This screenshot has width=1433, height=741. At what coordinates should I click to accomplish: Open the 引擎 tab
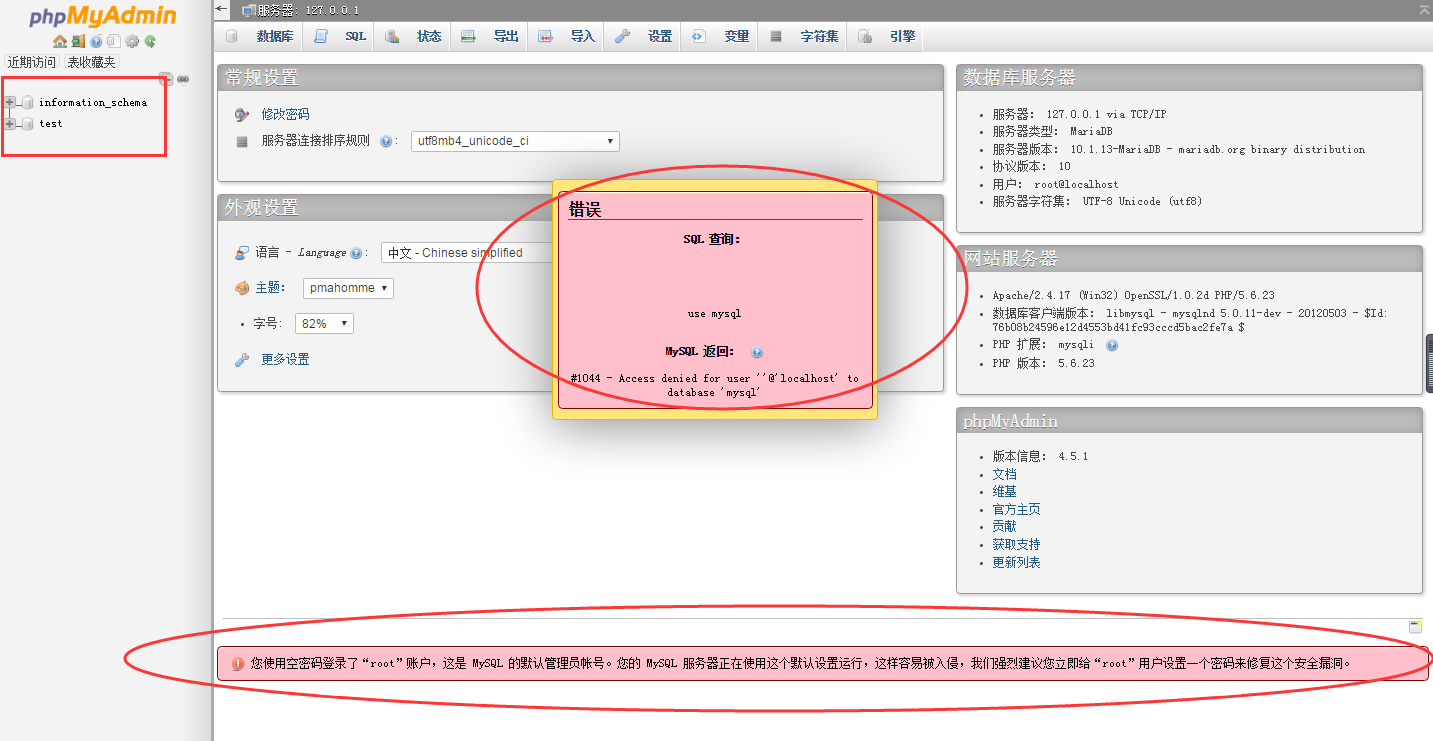tap(887, 36)
